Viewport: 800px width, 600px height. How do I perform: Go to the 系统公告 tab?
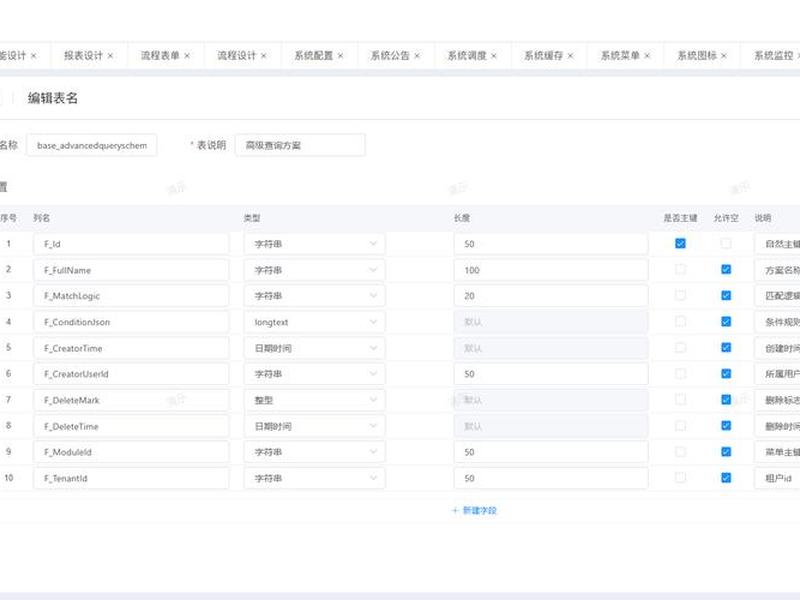pos(390,56)
